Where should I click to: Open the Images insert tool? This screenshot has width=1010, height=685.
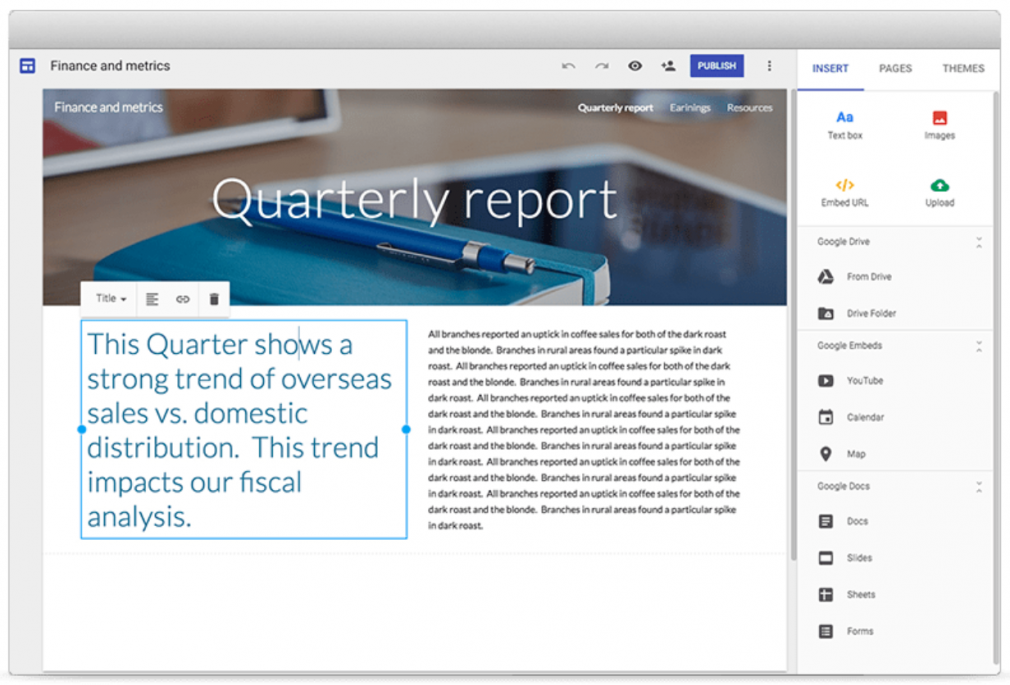pos(938,122)
